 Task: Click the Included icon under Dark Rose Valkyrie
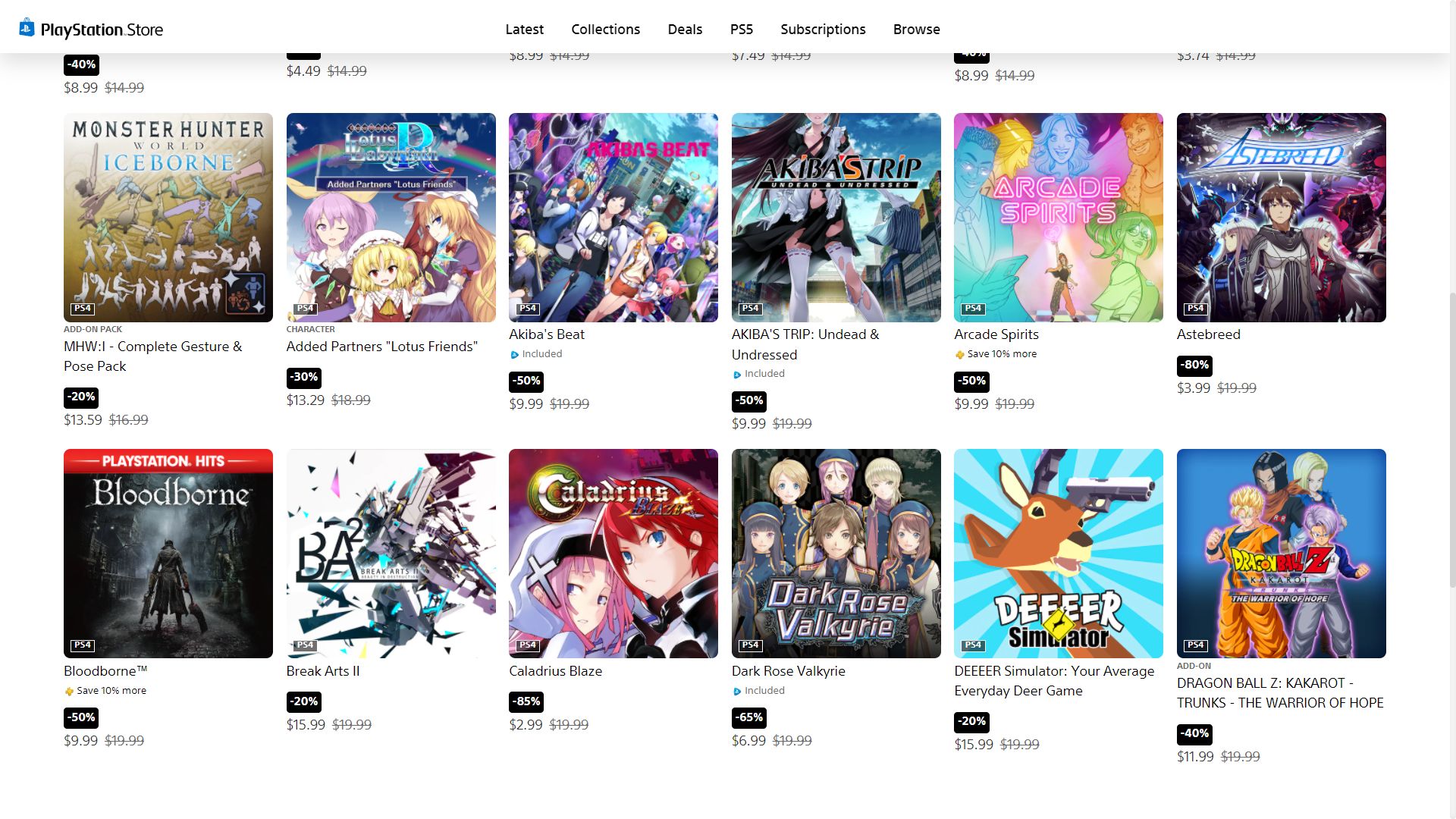[x=737, y=691]
